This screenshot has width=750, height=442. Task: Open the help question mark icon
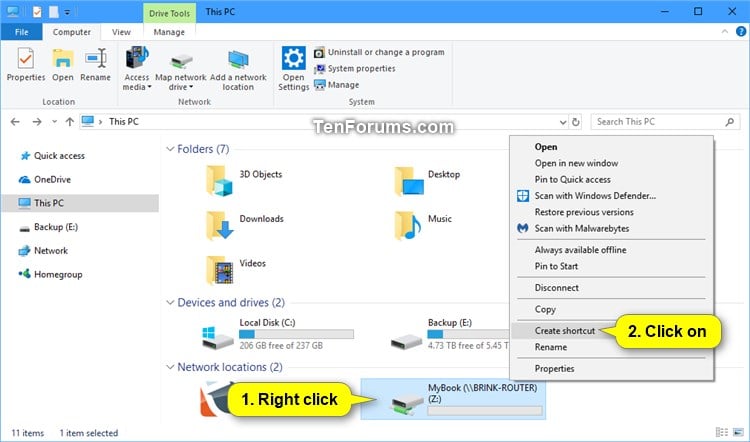pos(741,32)
